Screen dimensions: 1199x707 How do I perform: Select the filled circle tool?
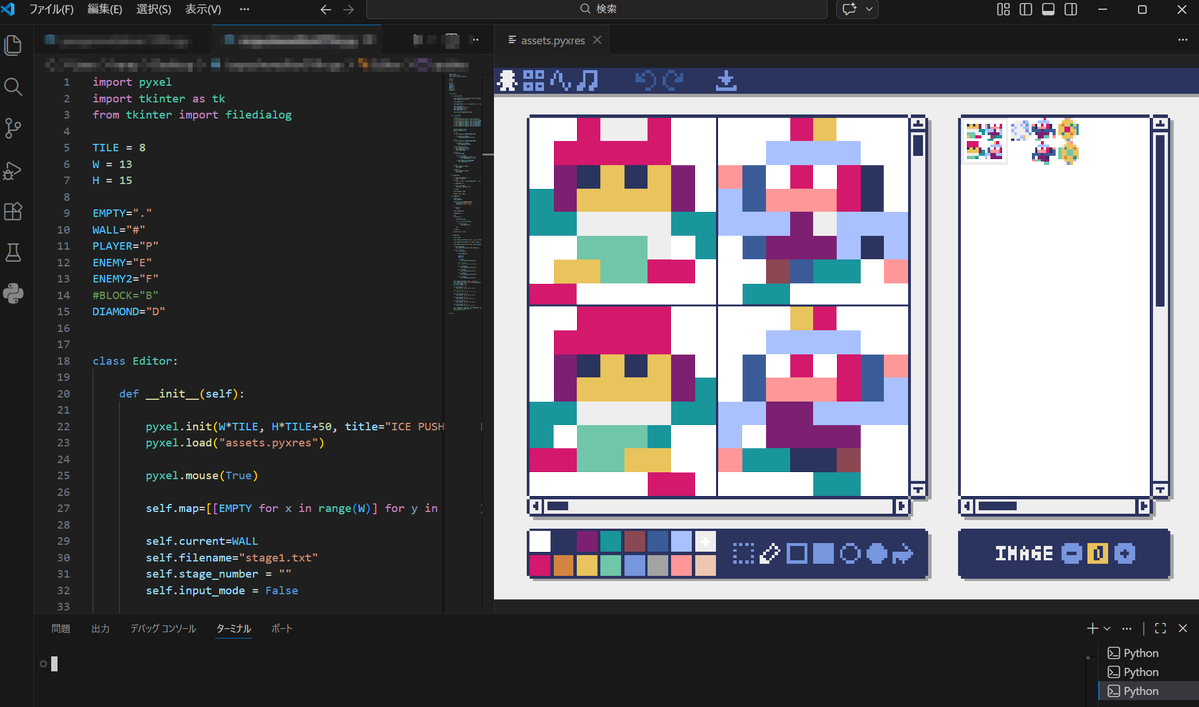pyautogui.click(x=876, y=553)
